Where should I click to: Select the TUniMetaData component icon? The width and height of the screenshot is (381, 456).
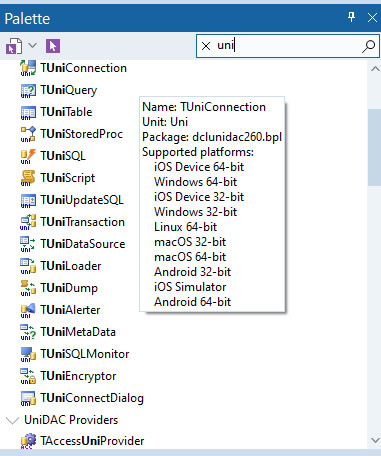(x=28, y=332)
